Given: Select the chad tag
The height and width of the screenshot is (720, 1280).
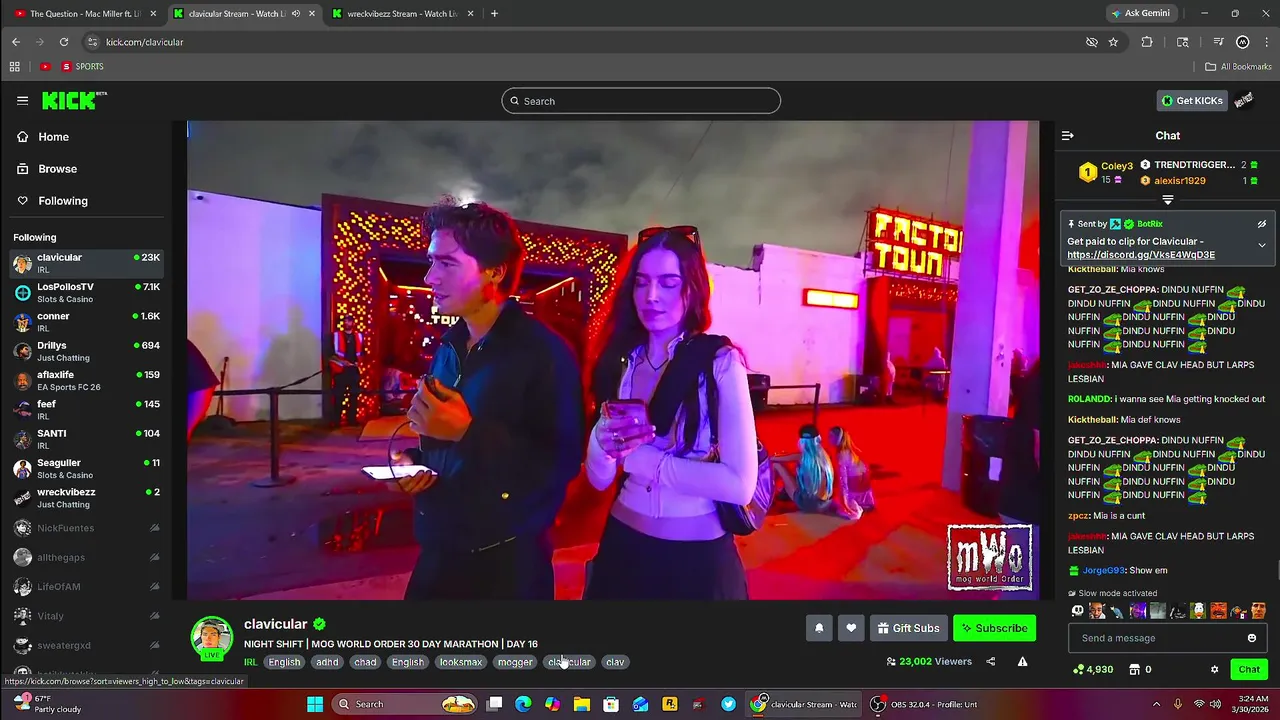Looking at the screenshot, I should pos(365,662).
